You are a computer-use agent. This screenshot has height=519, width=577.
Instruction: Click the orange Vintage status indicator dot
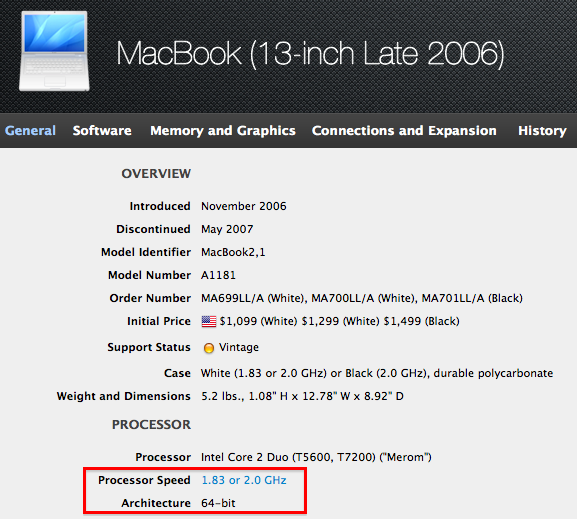pos(209,348)
